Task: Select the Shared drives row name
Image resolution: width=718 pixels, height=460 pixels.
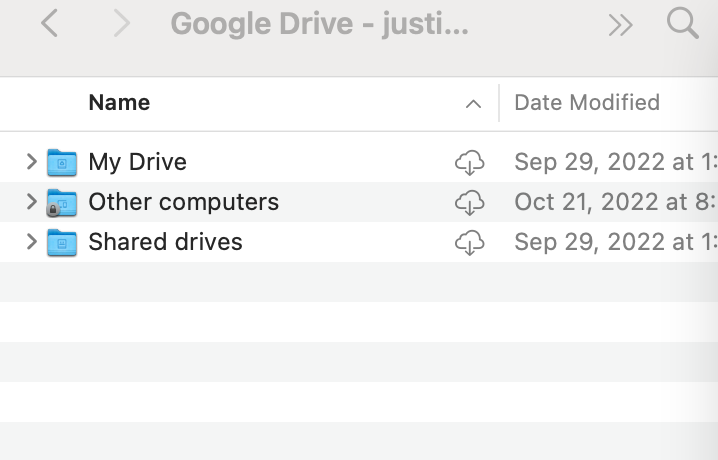Action: point(165,242)
